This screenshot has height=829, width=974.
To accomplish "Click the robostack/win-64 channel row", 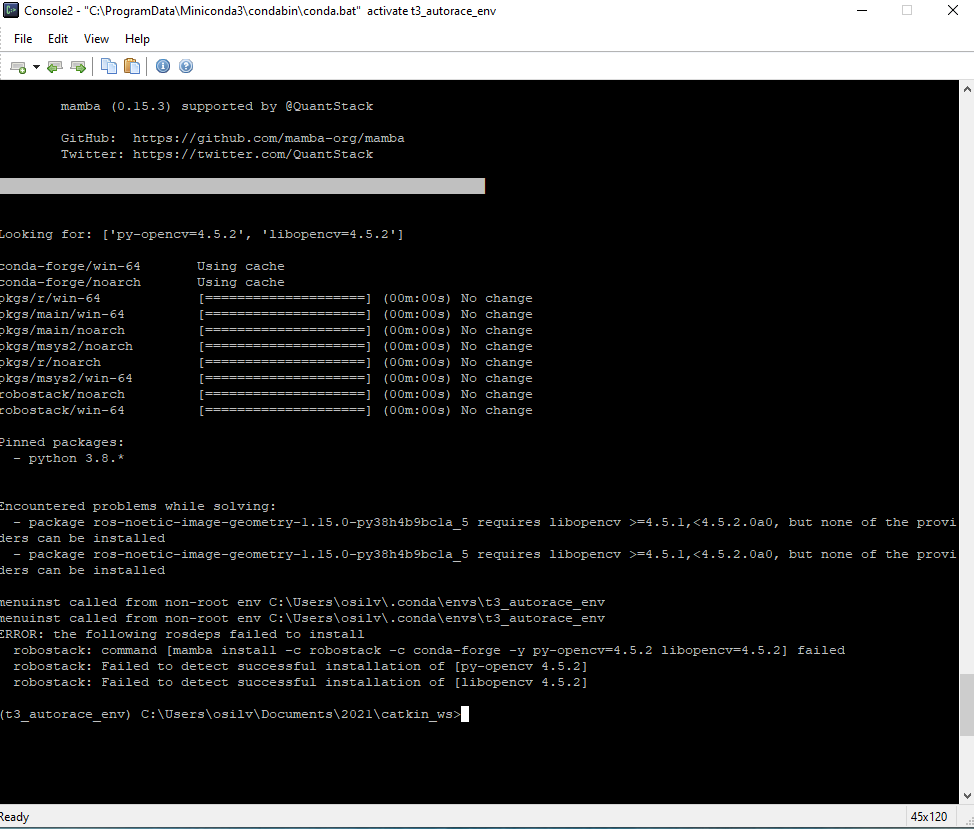I will pyautogui.click(x=266, y=410).
